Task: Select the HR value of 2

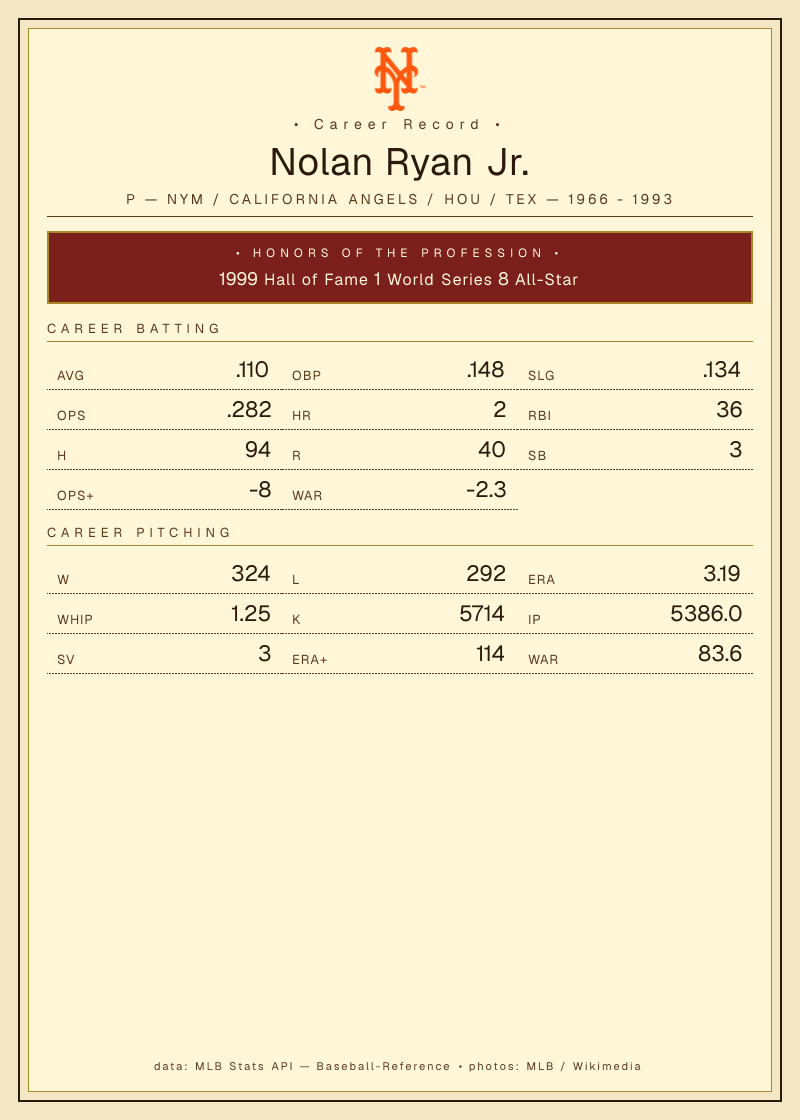Action: [499, 409]
